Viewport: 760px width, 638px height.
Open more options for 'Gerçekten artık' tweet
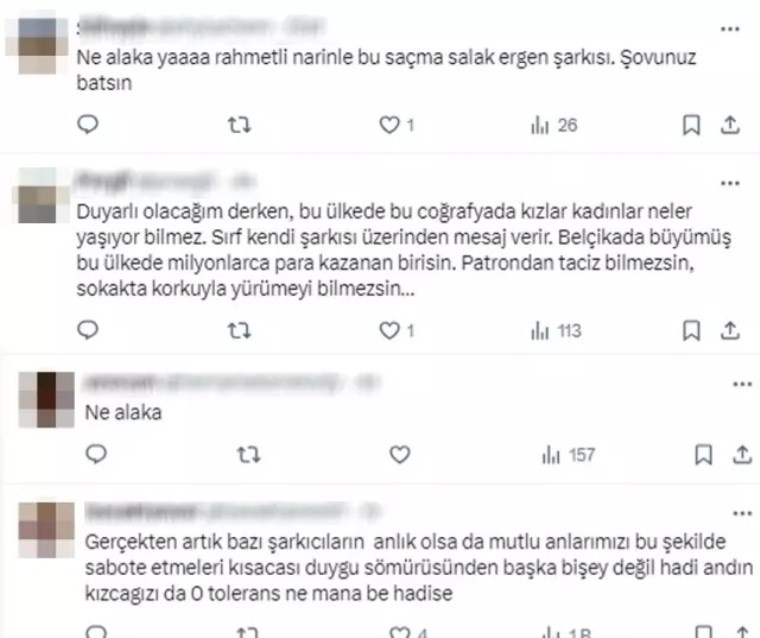[742, 513]
